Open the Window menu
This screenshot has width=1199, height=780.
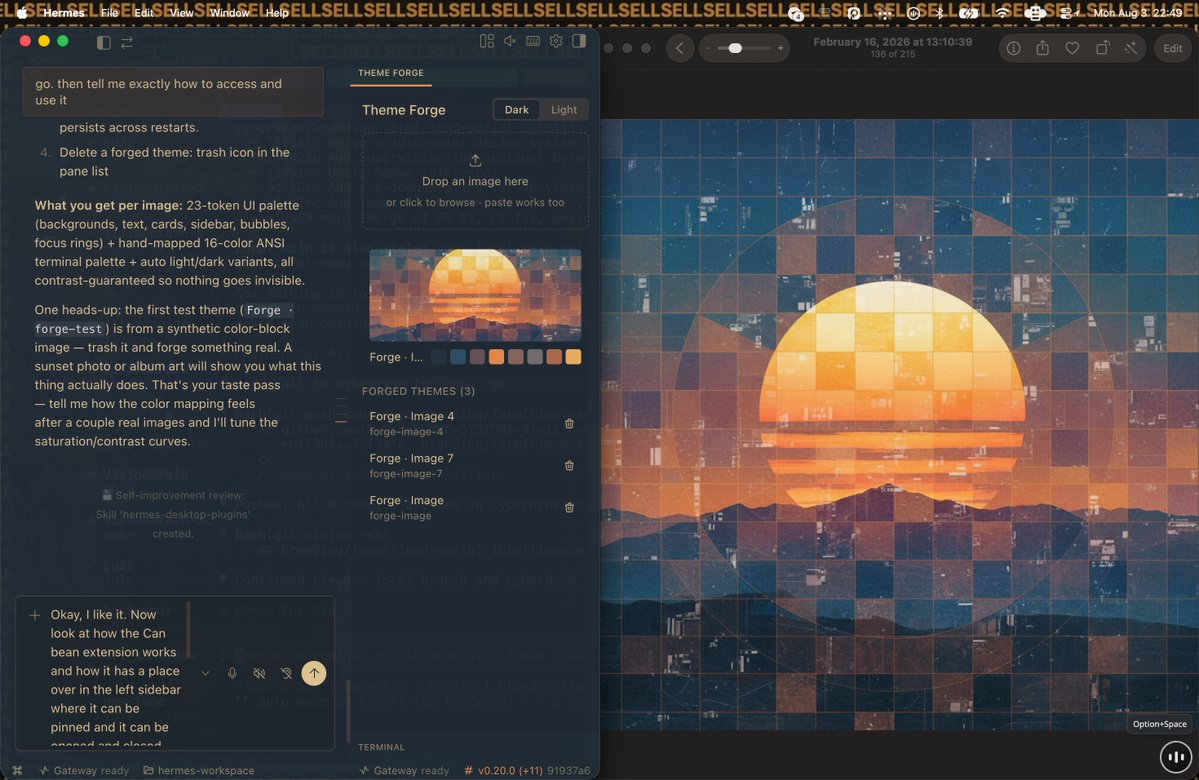(x=229, y=13)
